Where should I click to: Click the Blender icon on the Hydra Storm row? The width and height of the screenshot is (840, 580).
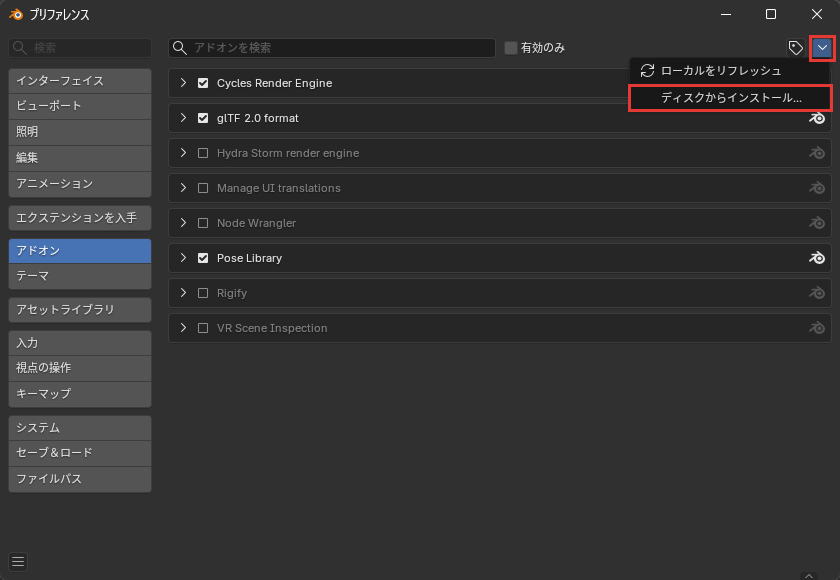pyautogui.click(x=816, y=153)
